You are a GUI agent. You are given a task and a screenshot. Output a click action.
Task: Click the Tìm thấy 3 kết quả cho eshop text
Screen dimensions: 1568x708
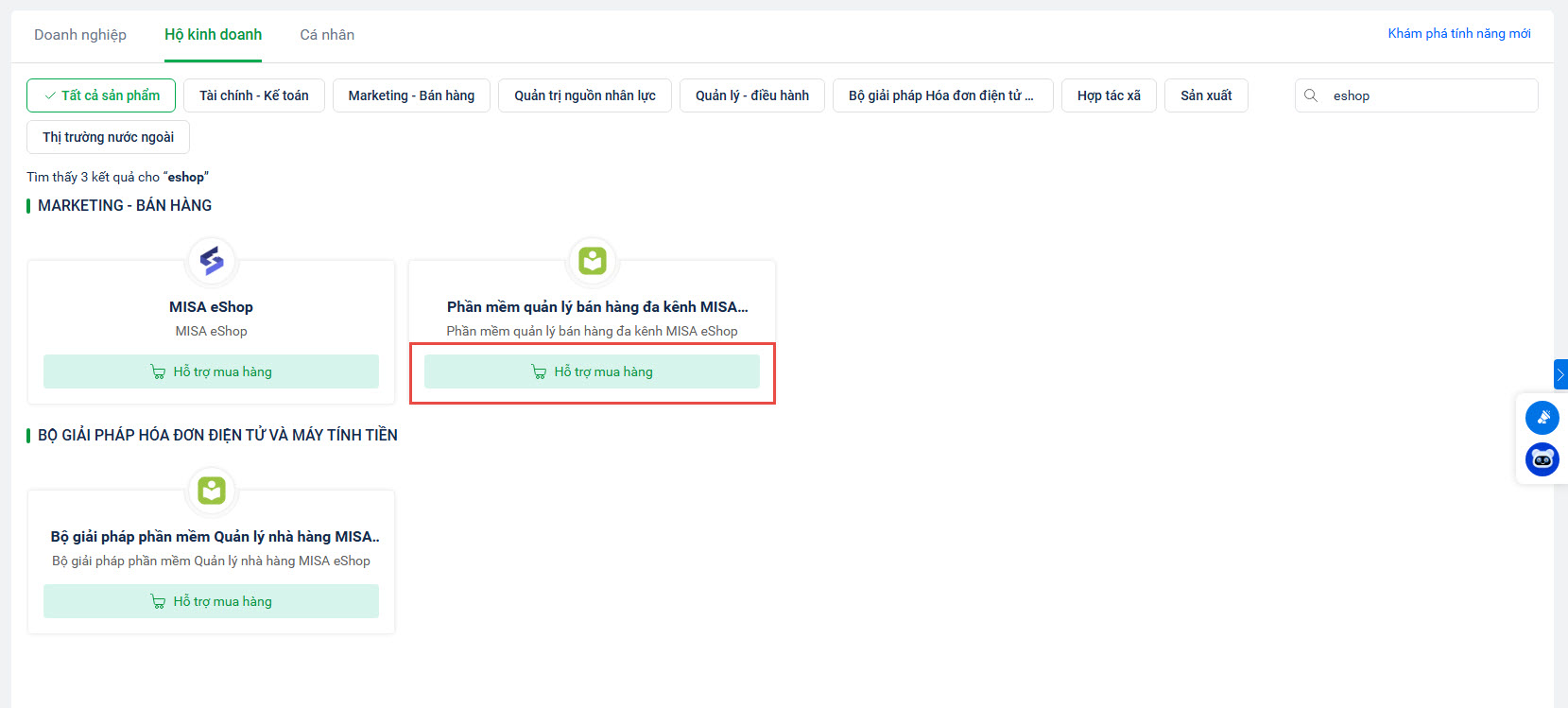pos(118,177)
